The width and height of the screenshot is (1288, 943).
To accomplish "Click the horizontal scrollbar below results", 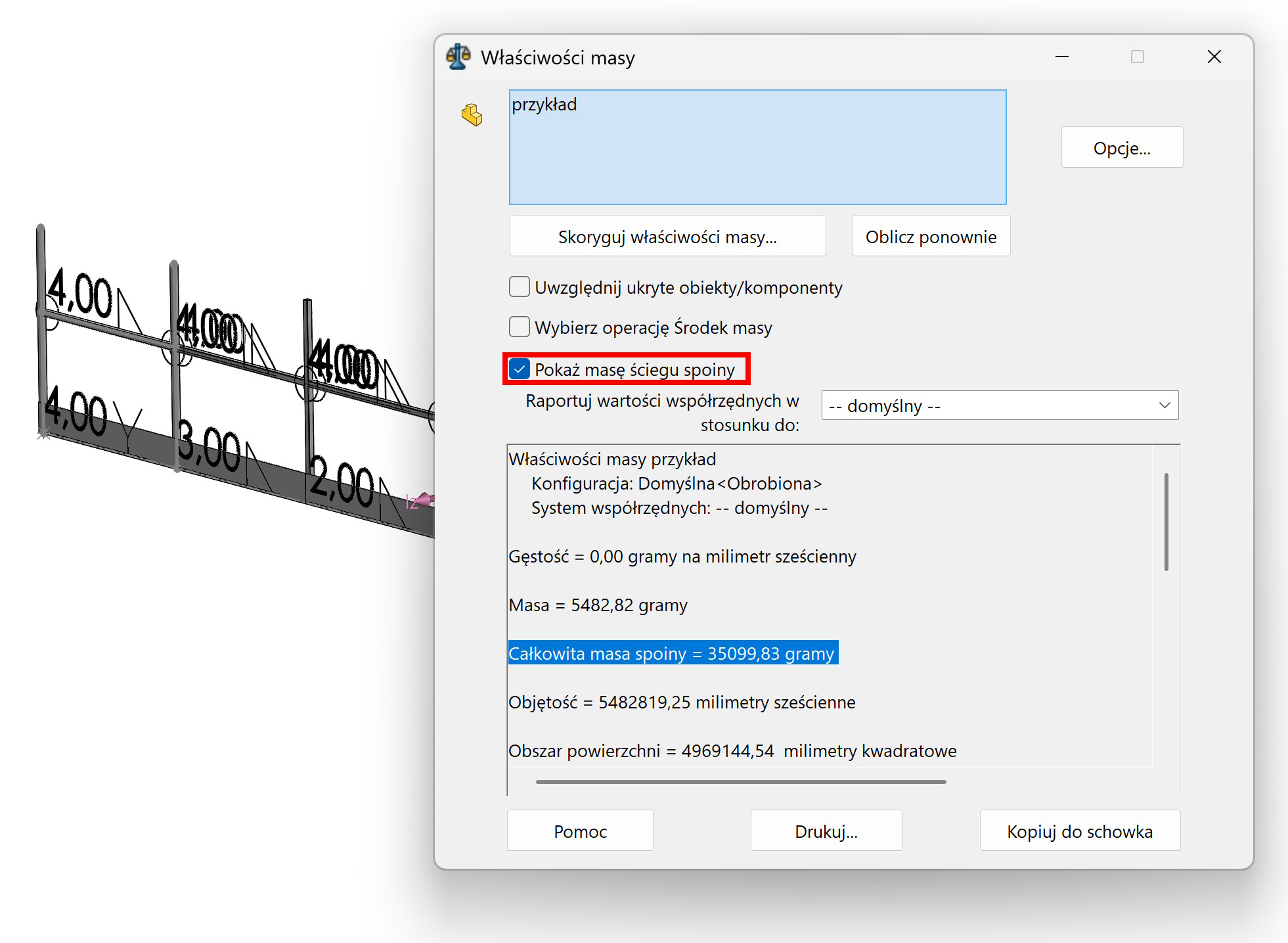I will tap(740, 782).
